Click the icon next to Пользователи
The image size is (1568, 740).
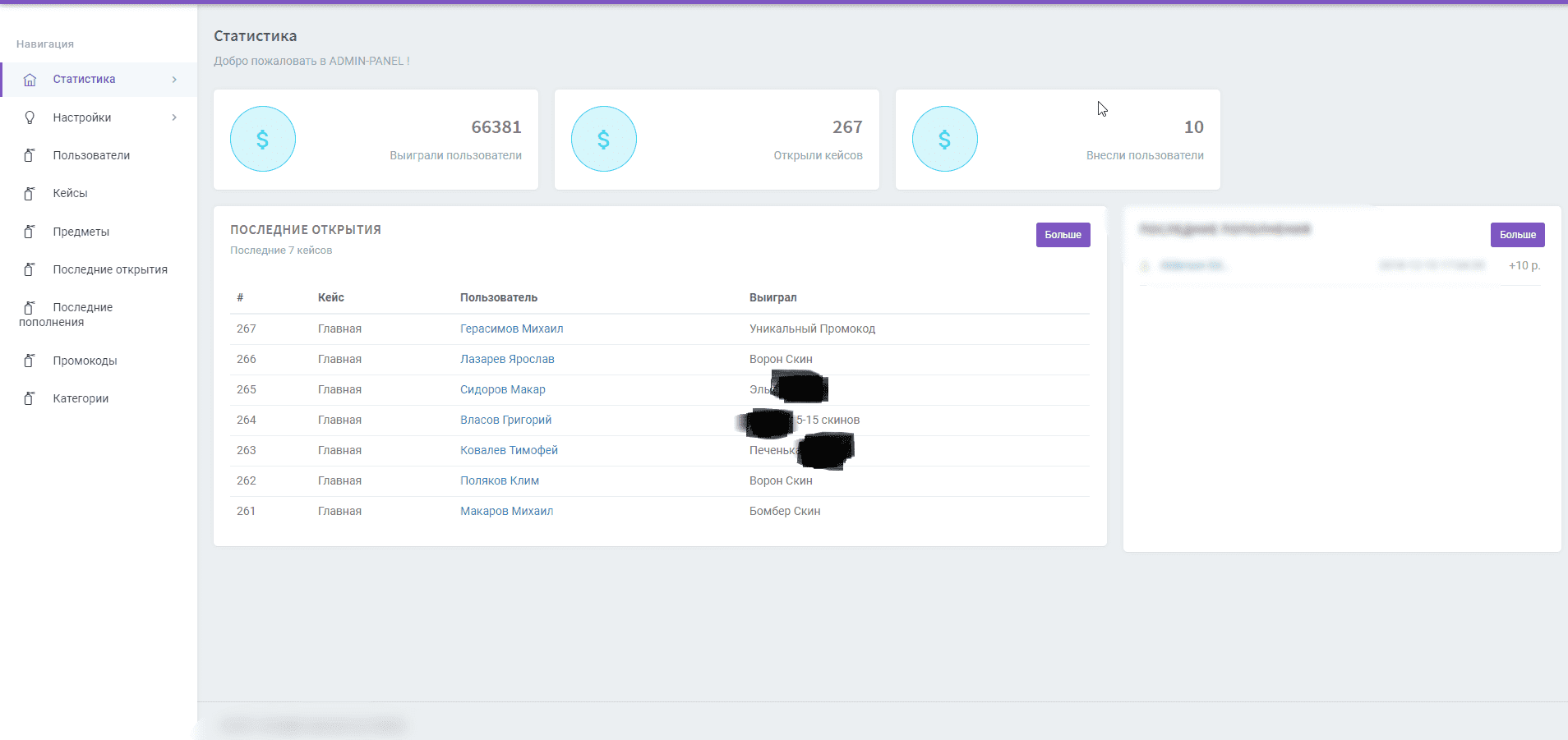30,155
